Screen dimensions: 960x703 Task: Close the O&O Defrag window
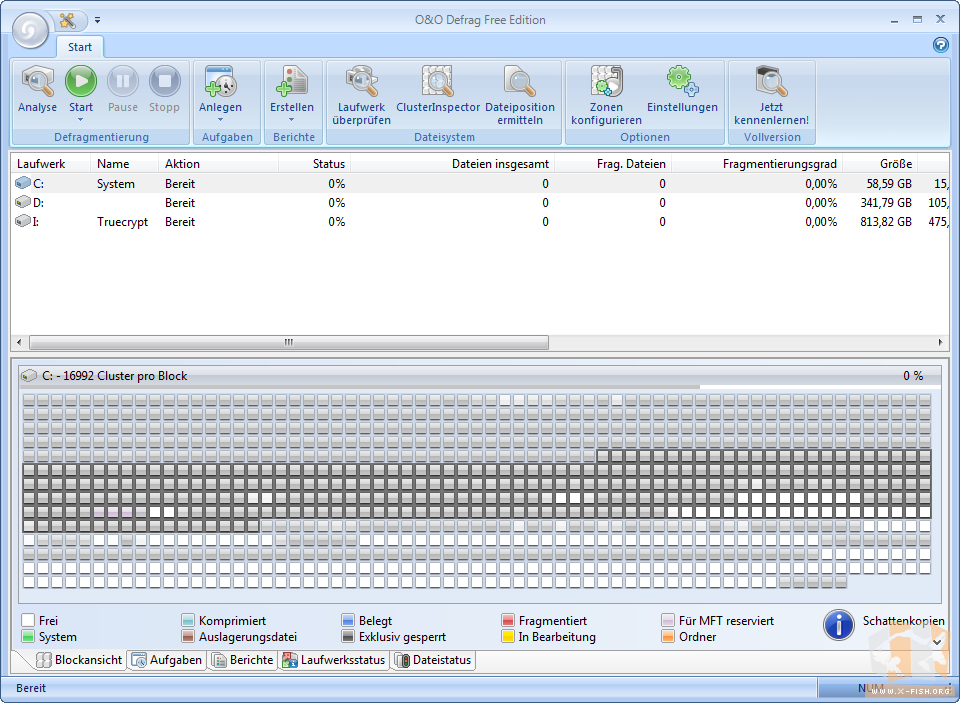pyautogui.click(x=940, y=20)
